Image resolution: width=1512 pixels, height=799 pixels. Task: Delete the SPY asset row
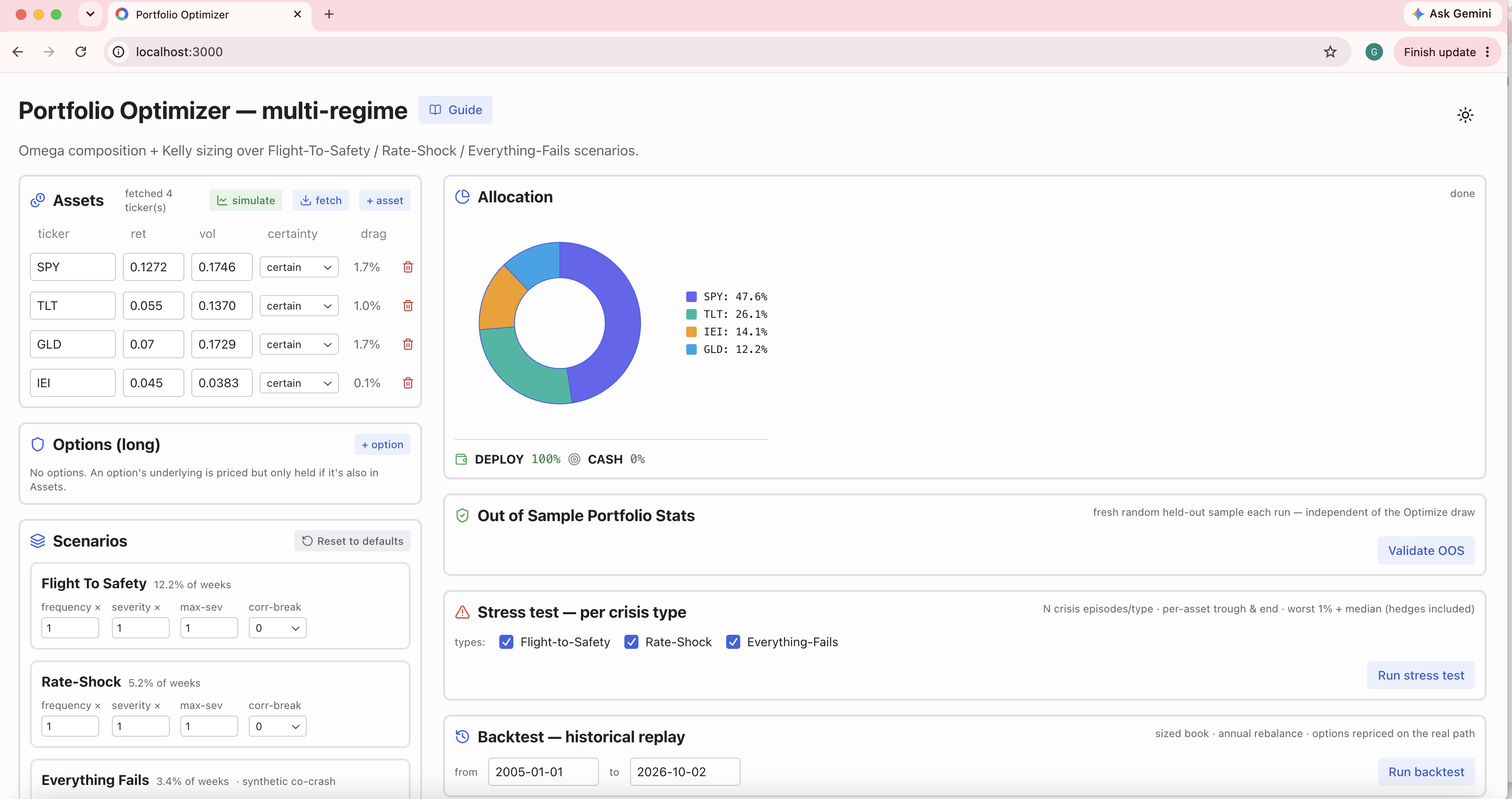(x=408, y=267)
